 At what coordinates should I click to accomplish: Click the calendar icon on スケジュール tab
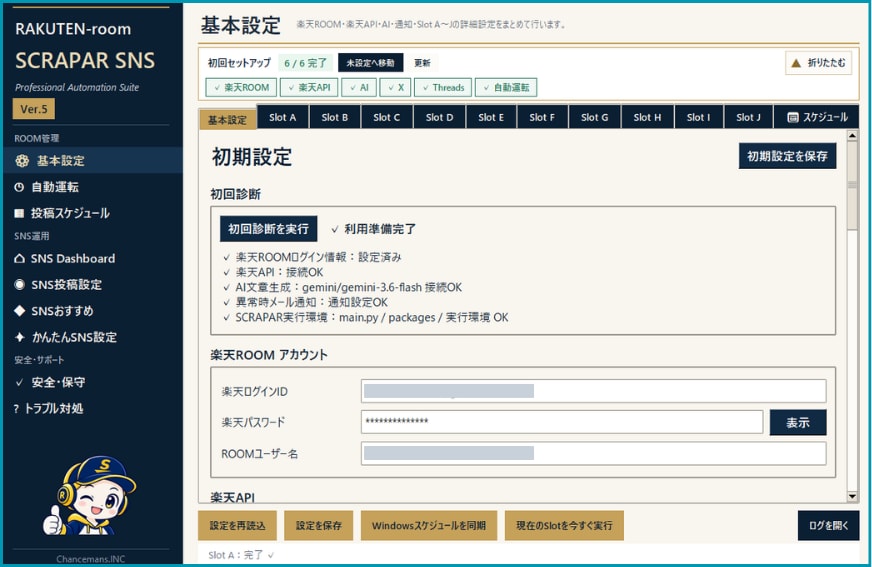point(793,117)
